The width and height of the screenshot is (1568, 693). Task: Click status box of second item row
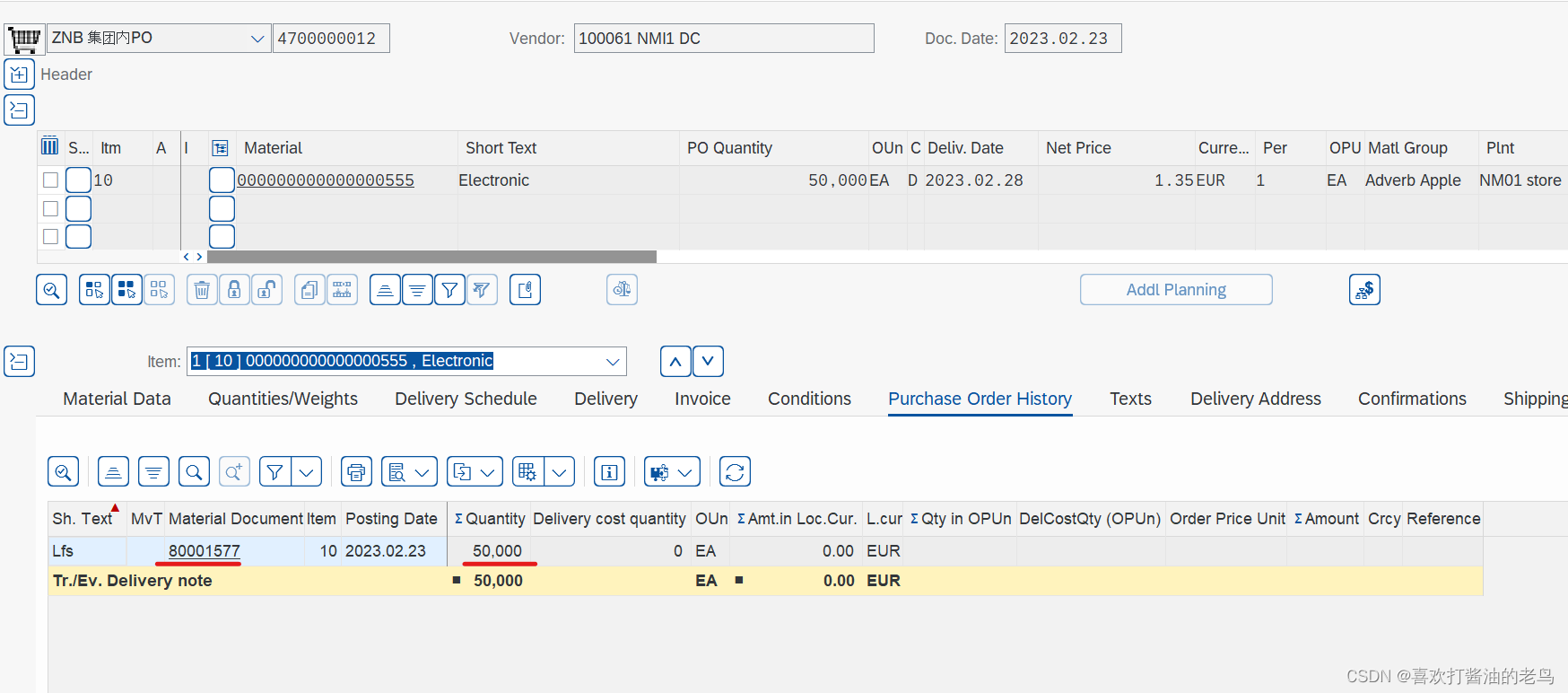(x=78, y=208)
